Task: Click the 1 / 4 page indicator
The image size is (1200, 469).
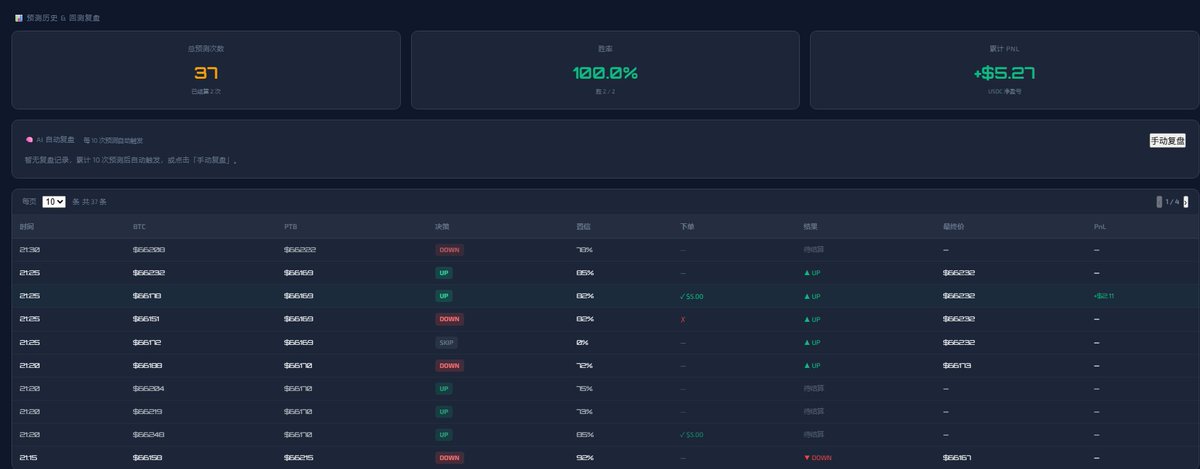Action: [1172, 201]
